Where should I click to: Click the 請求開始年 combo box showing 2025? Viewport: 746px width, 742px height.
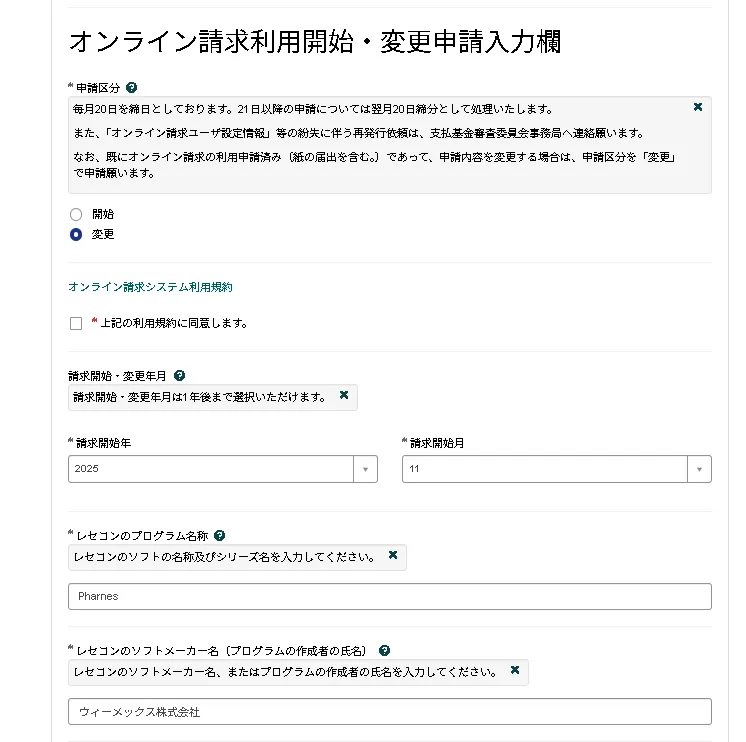click(x=210, y=469)
